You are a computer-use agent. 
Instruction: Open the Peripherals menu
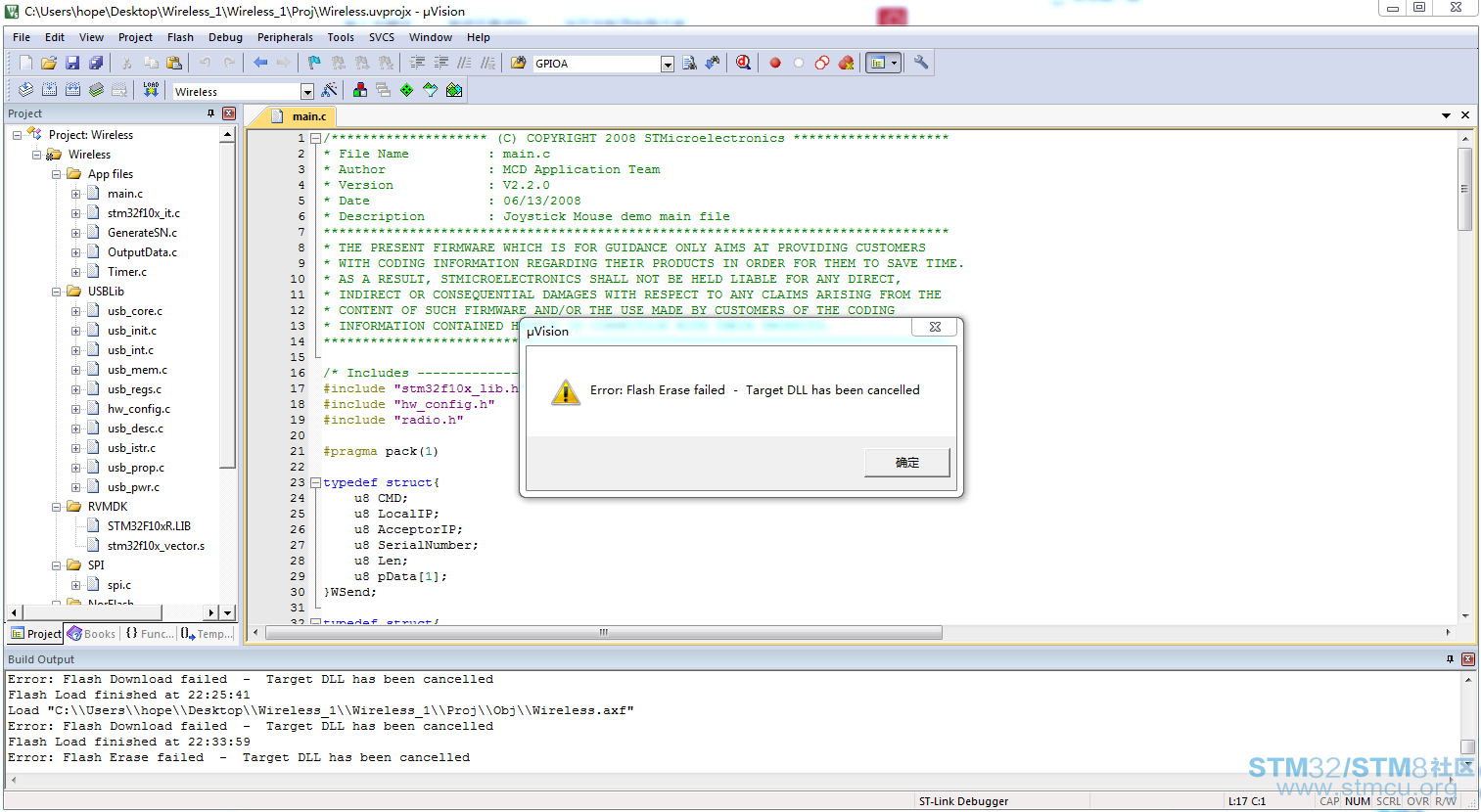pyautogui.click(x=285, y=37)
